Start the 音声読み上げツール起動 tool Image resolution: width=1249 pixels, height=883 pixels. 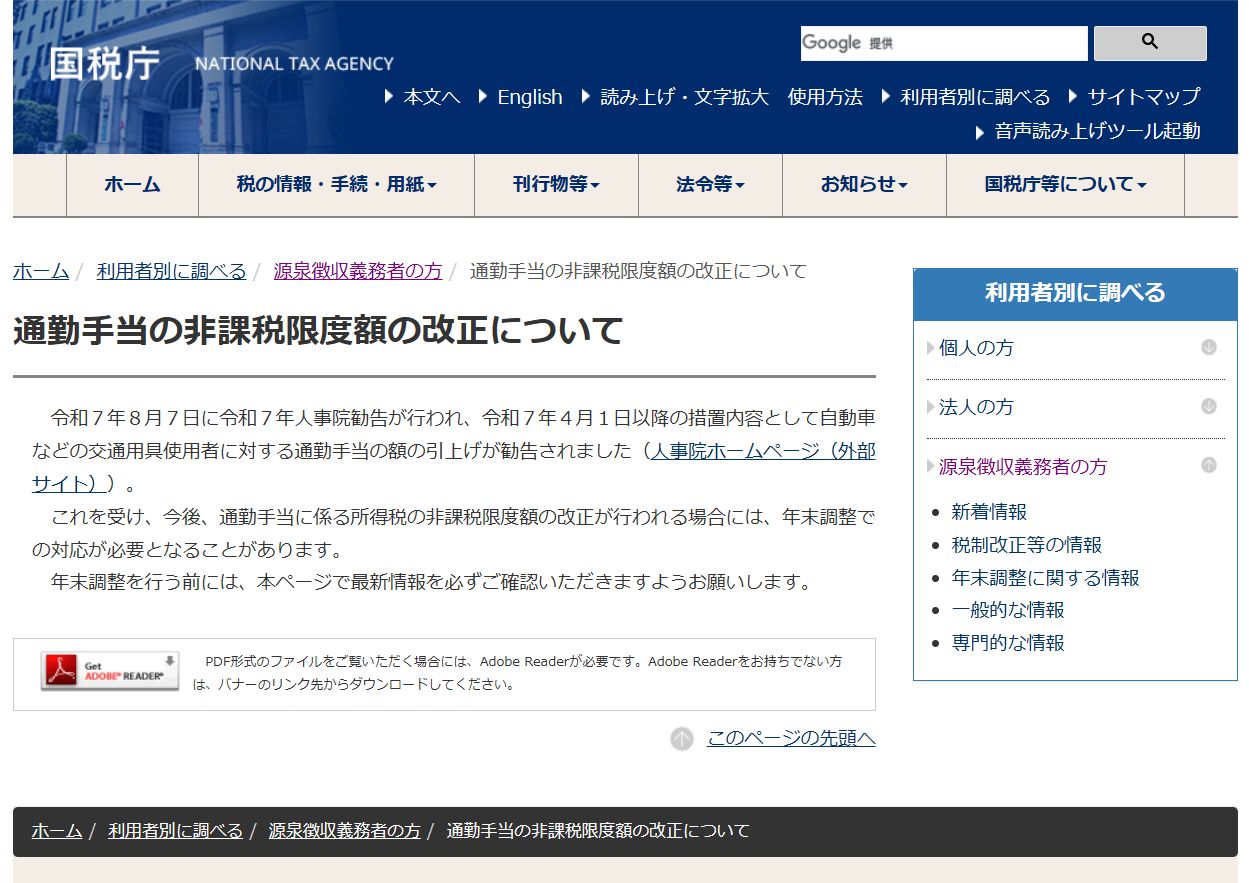coord(1096,131)
